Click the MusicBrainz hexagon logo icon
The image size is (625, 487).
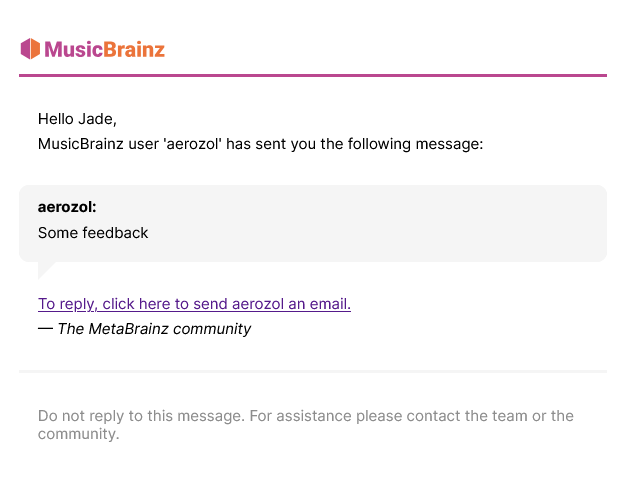30,49
